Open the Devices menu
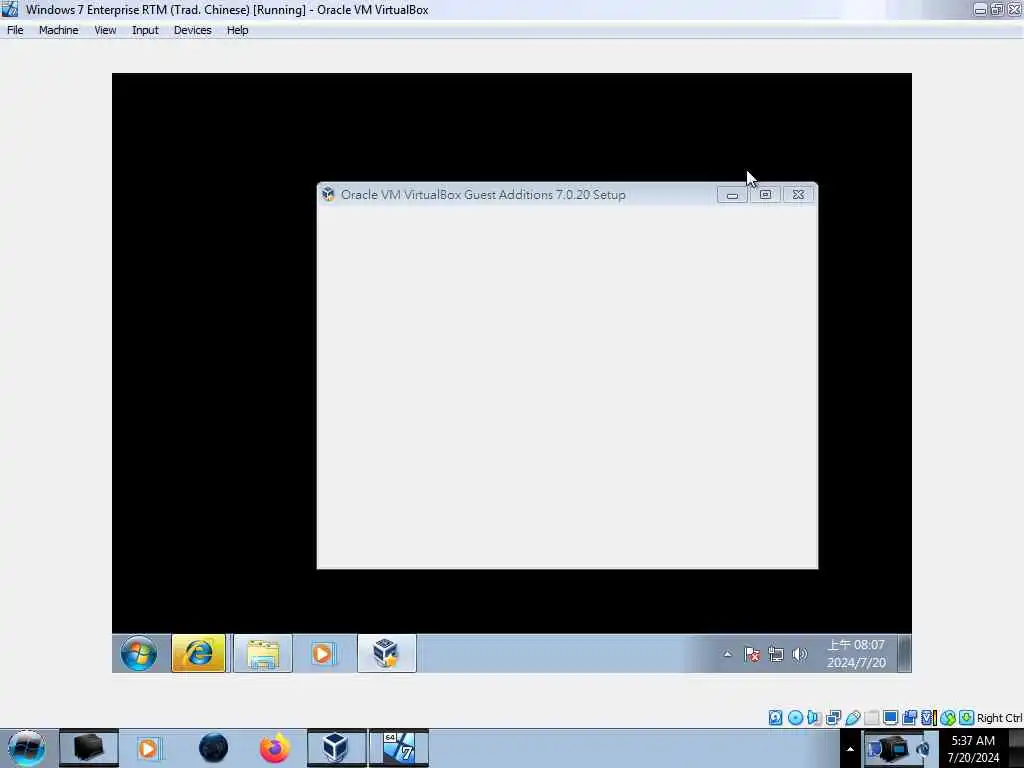The height and width of the screenshot is (768, 1024). 193,30
